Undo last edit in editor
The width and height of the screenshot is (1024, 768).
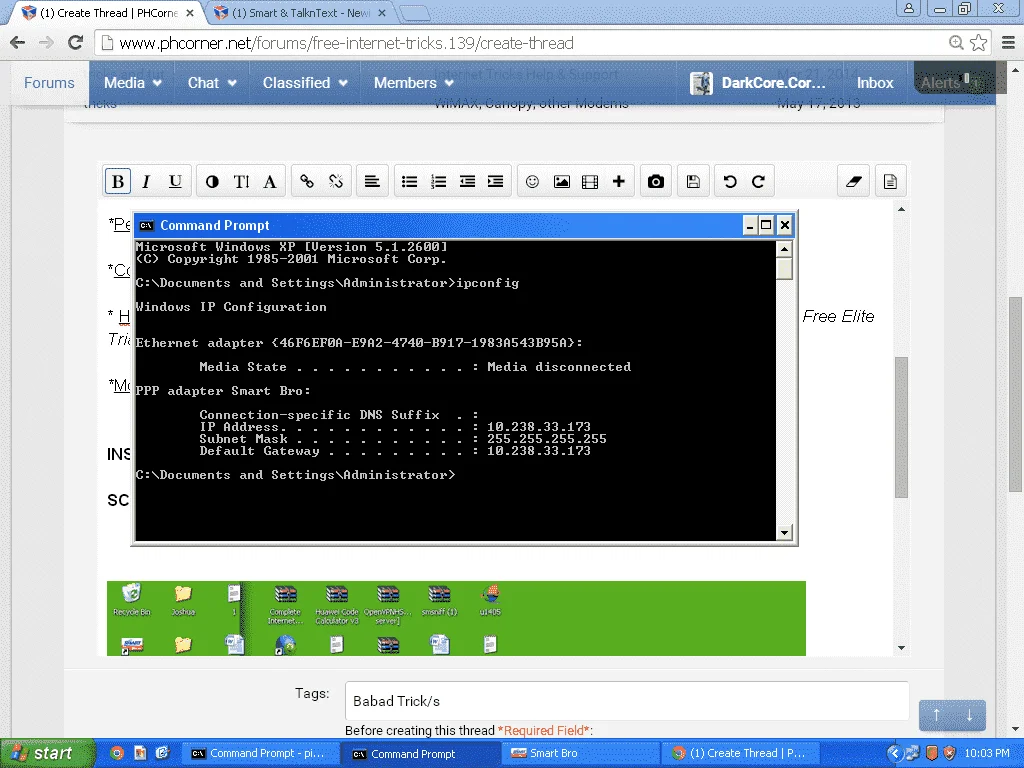(730, 182)
